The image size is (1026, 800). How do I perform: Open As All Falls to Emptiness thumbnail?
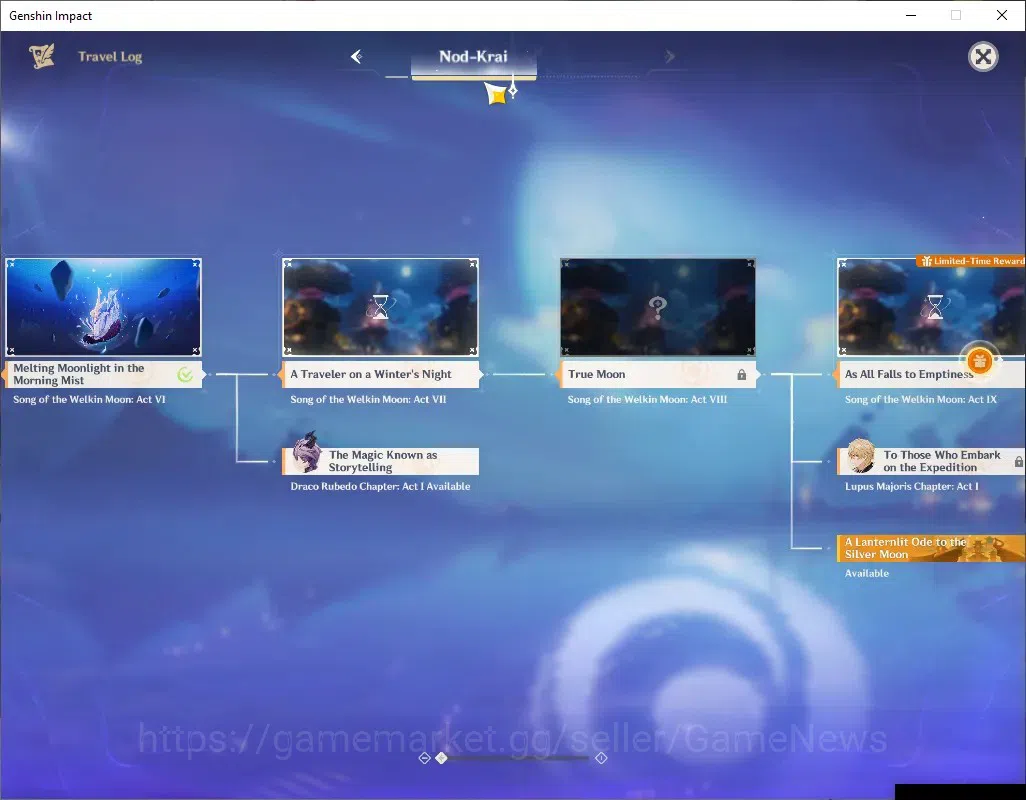(931, 307)
